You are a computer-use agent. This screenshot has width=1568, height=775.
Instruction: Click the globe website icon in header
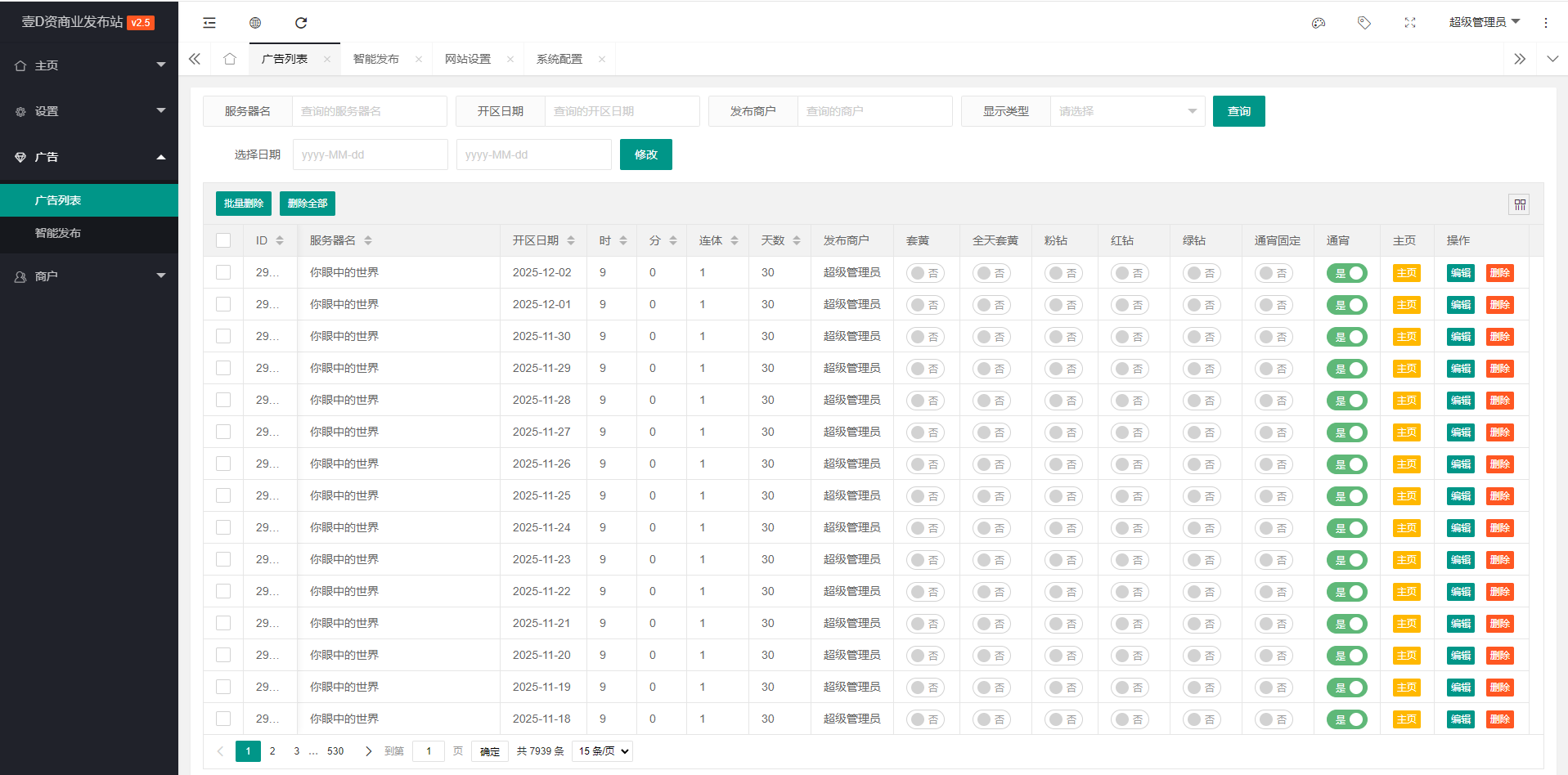[x=255, y=23]
